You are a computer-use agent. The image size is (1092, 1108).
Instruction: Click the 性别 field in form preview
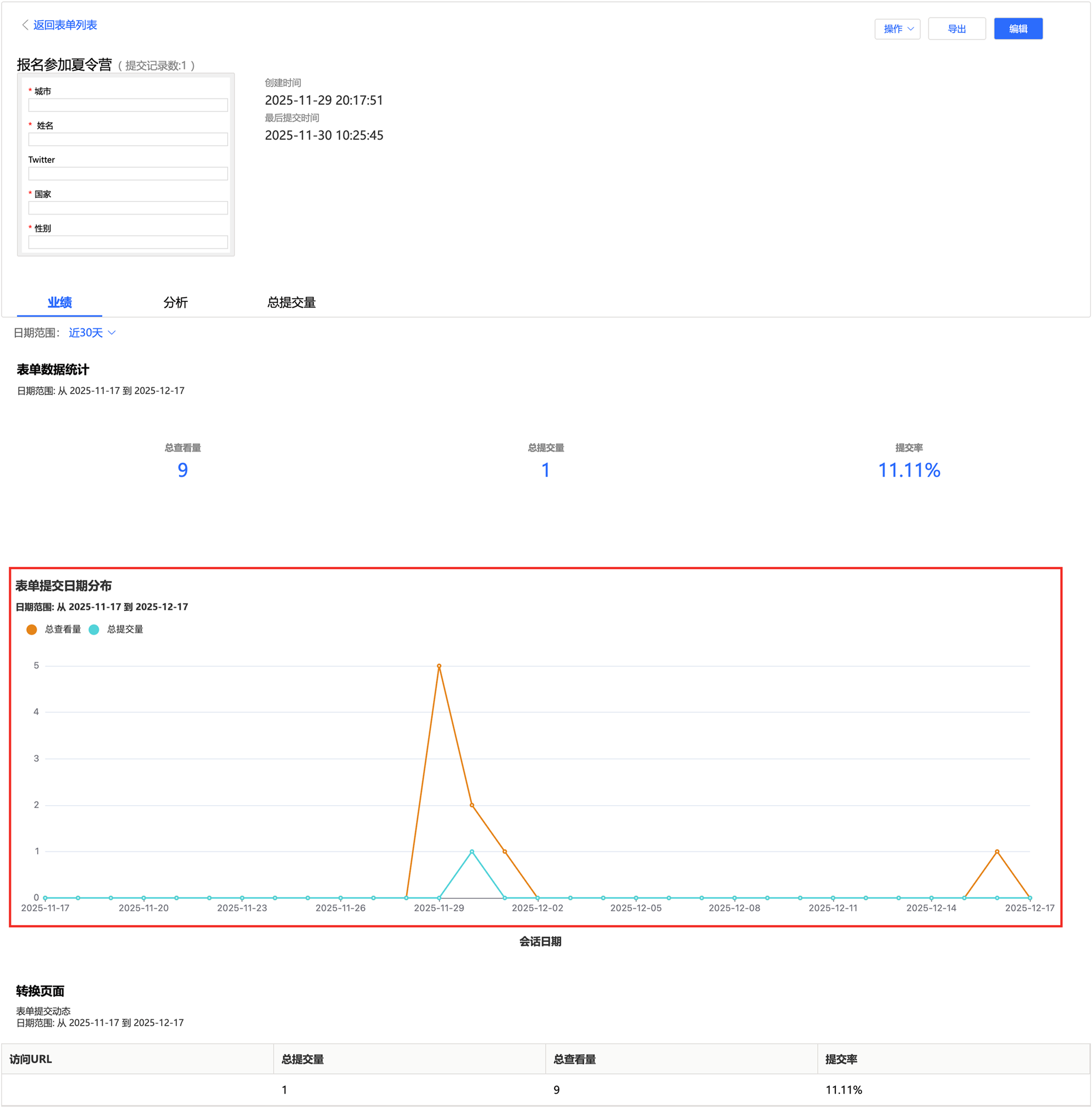pyautogui.click(x=128, y=242)
